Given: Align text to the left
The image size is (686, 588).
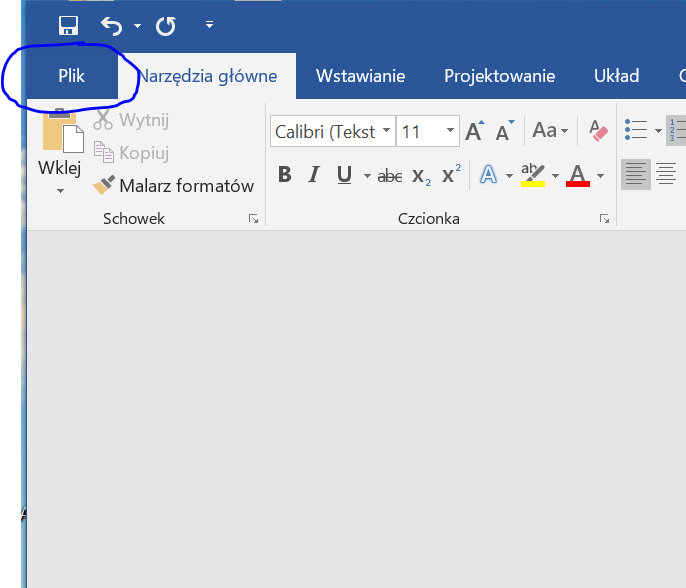Looking at the screenshot, I should pyautogui.click(x=636, y=174).
